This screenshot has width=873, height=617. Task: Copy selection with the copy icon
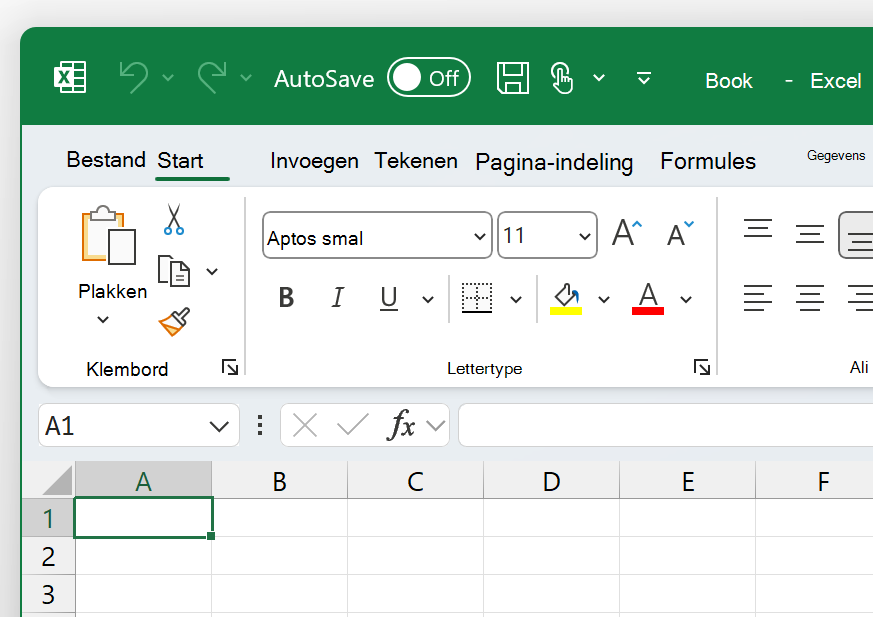(174, 271)
